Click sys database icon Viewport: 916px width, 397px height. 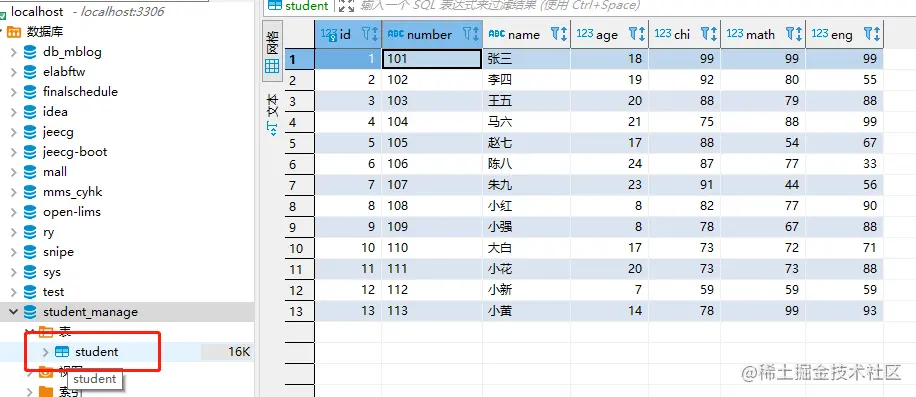coord(30,272)
